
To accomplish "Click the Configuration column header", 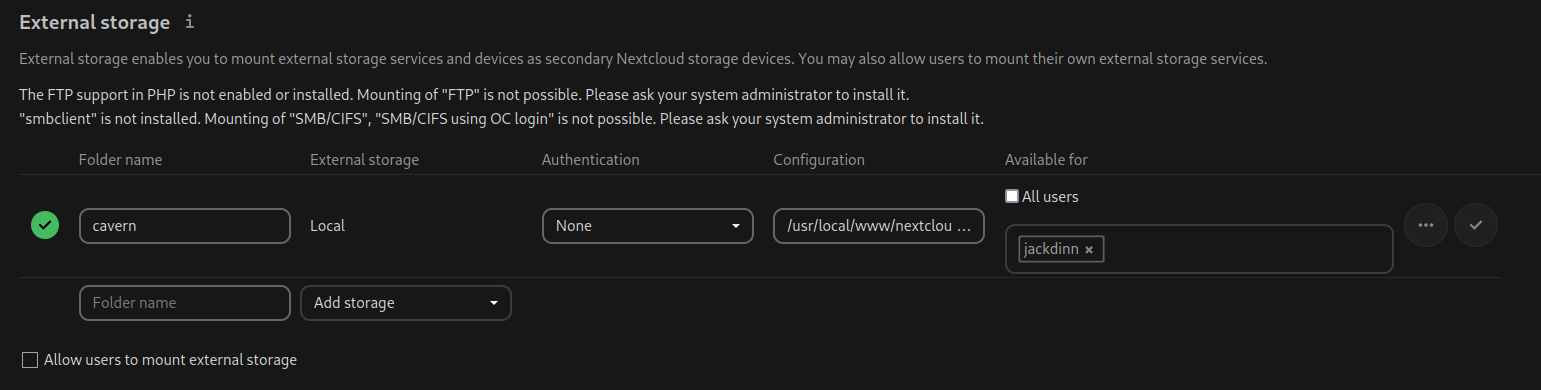I will [x=819, y=160].
